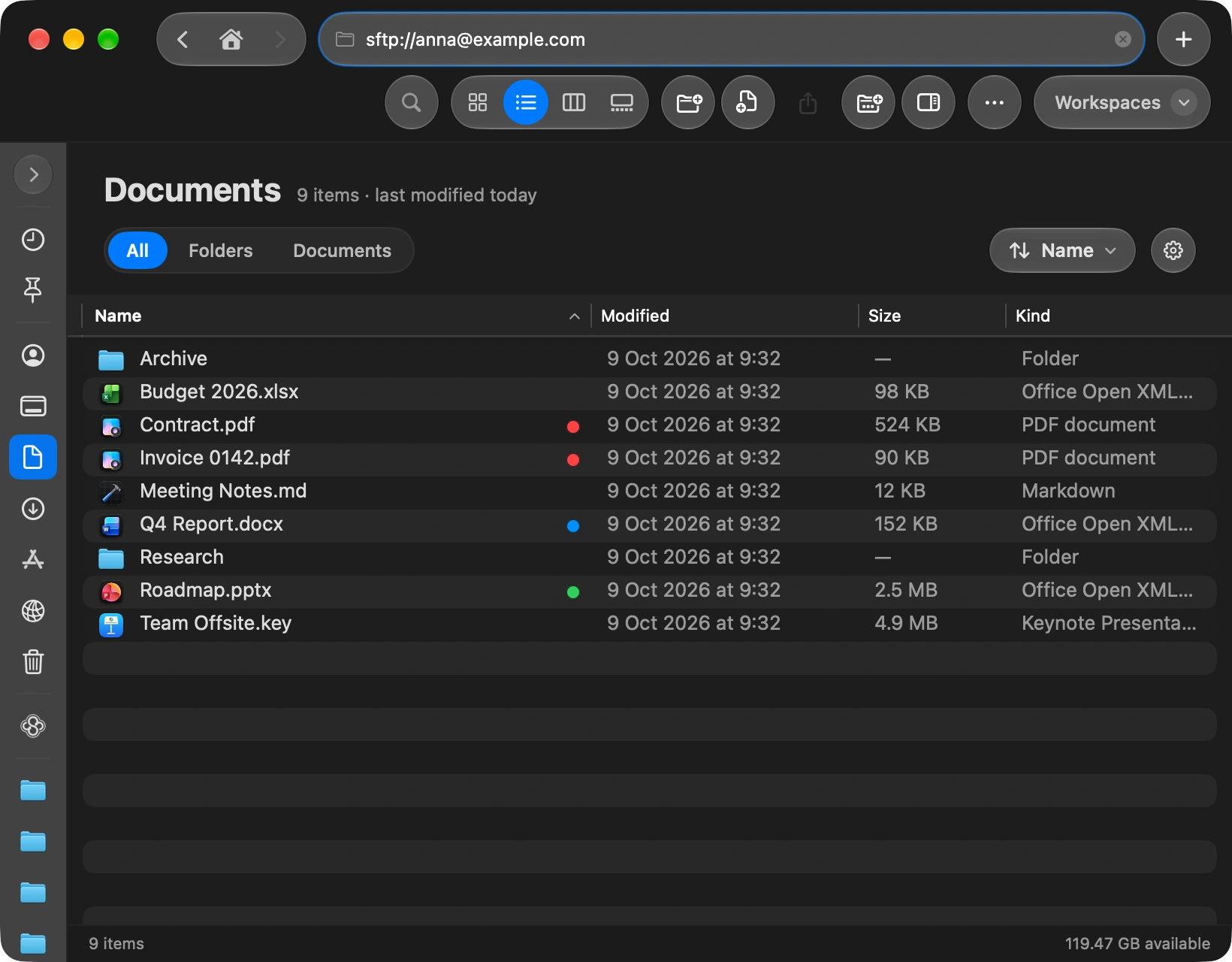This screenshot has height=962, width=1232.
Task: Sort by Name column header
Action: click(337, 316)
